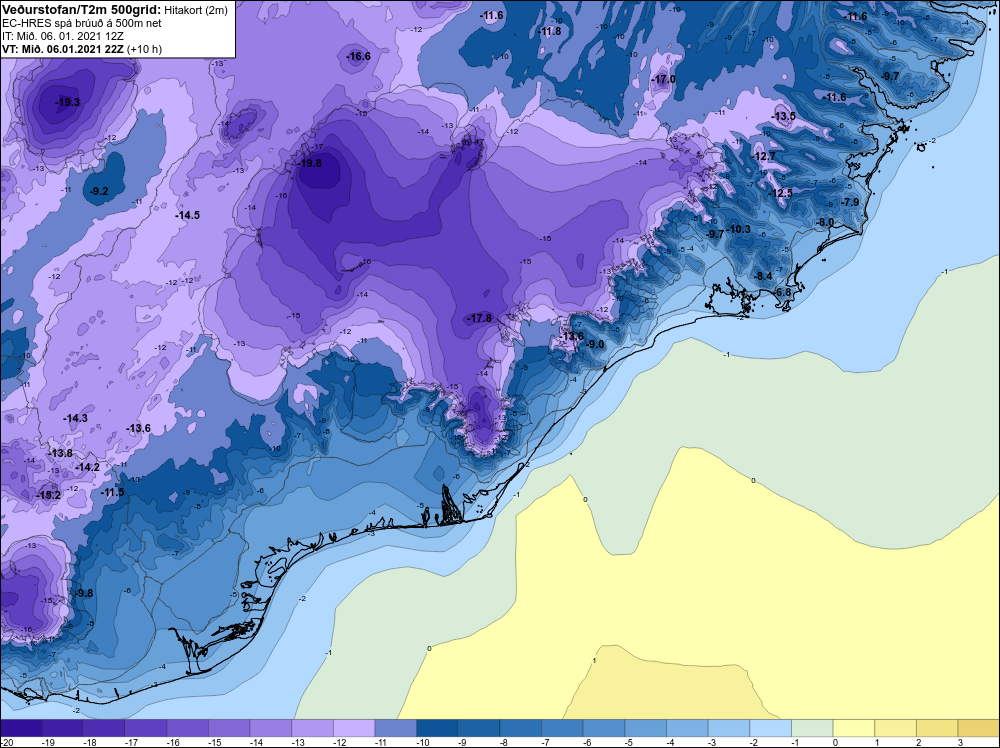Click the 'VT: Mið. 06.01.2021 22Z (+10 h)' line
This screenshot has width=1000, height=748.
[x=82, y=49]
